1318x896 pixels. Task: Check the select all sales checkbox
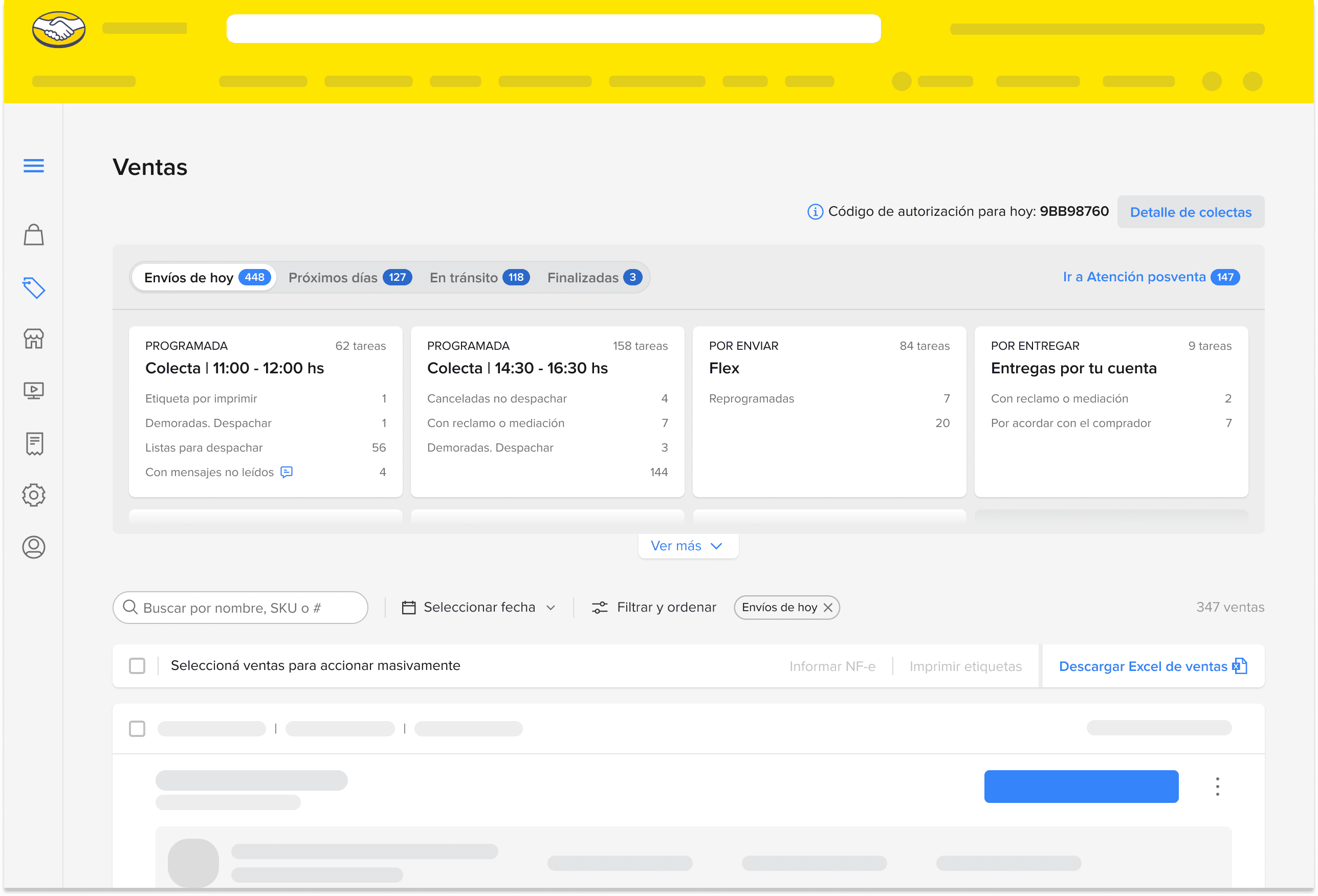tap(137, 665)
